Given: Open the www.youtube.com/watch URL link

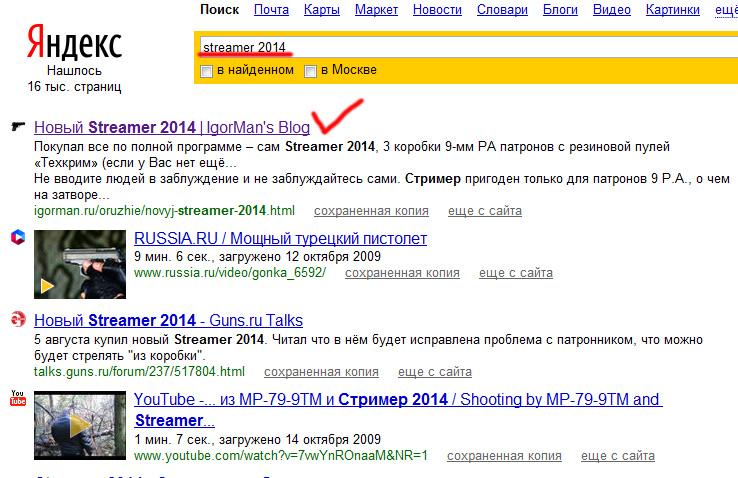Looking at the screenshot, I should (281, 455).
